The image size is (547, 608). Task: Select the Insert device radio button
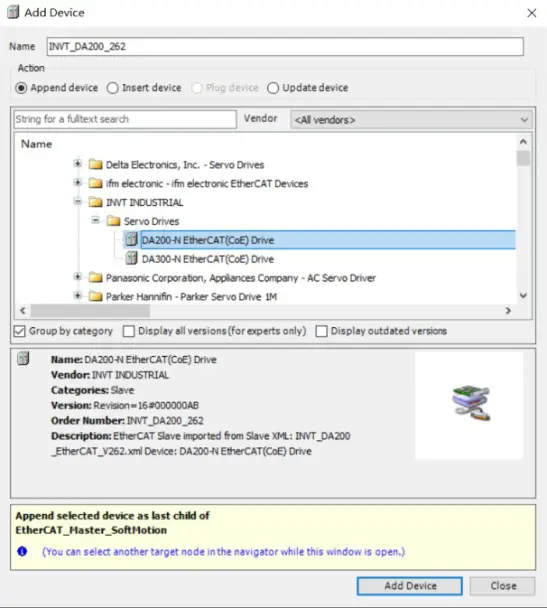[112, 88]
